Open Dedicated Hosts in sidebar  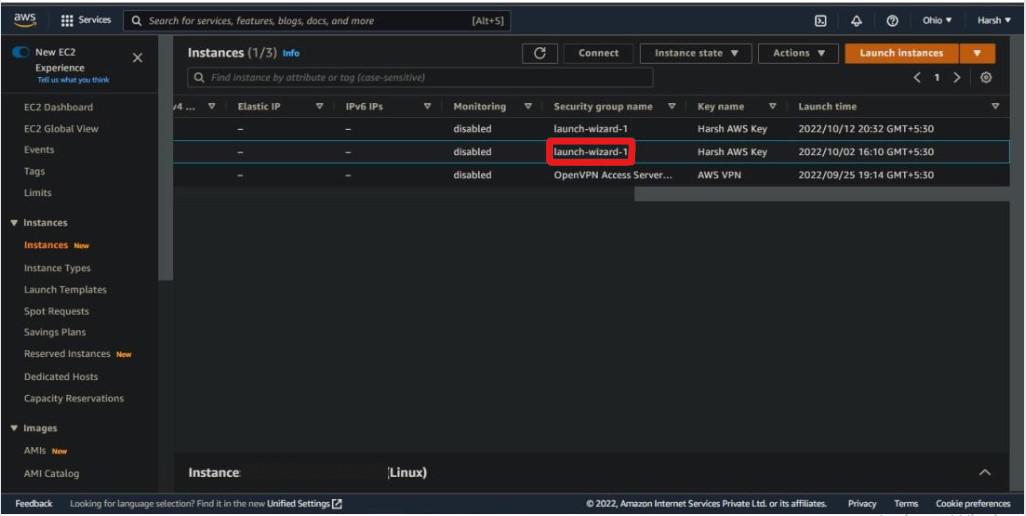(x=61, y=377)
